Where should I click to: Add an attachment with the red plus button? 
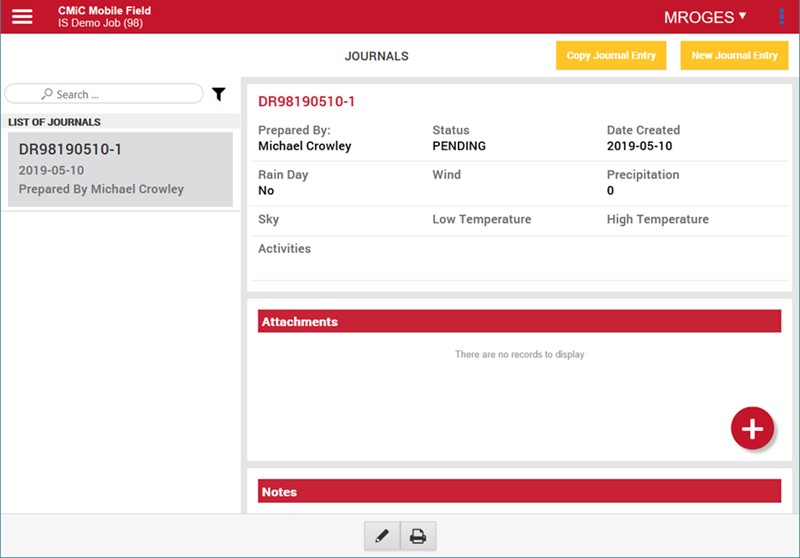[x=752, y=429]
